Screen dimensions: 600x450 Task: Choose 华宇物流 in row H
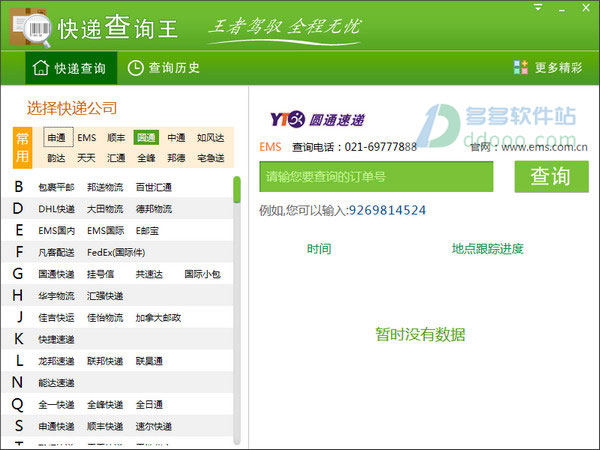[56, 296]
